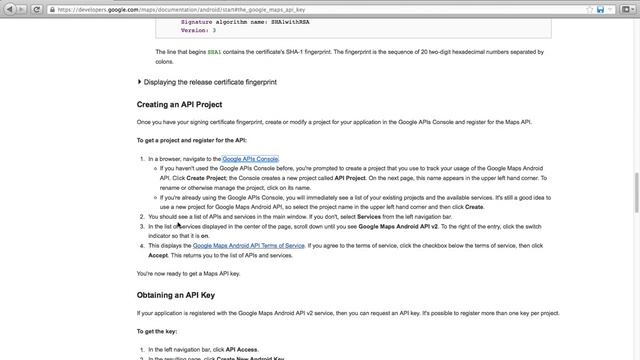
Task: Click the "Creating an API Project" heading
Action: (179, 104)
